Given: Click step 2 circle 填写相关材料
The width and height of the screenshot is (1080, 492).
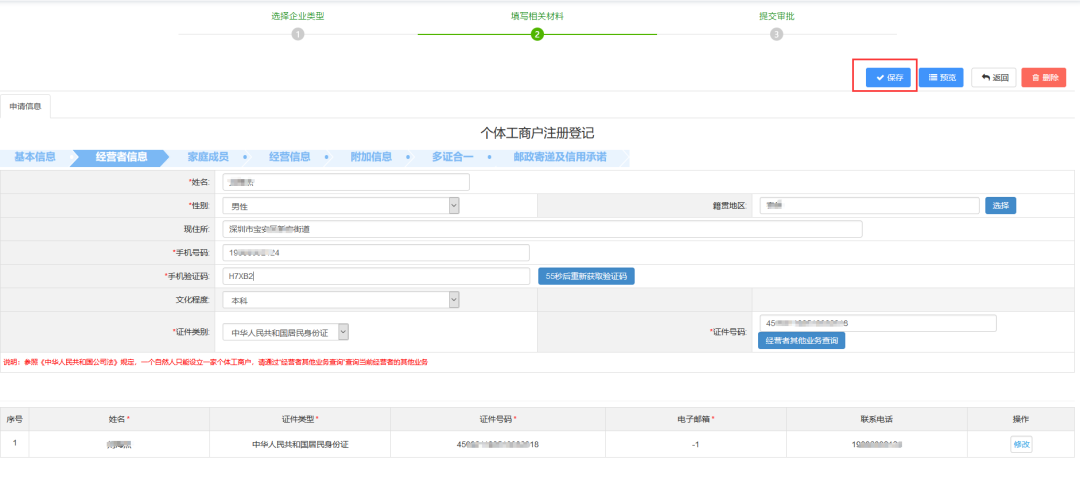Looking at the screenshot, I should click(x=537, y=34).
